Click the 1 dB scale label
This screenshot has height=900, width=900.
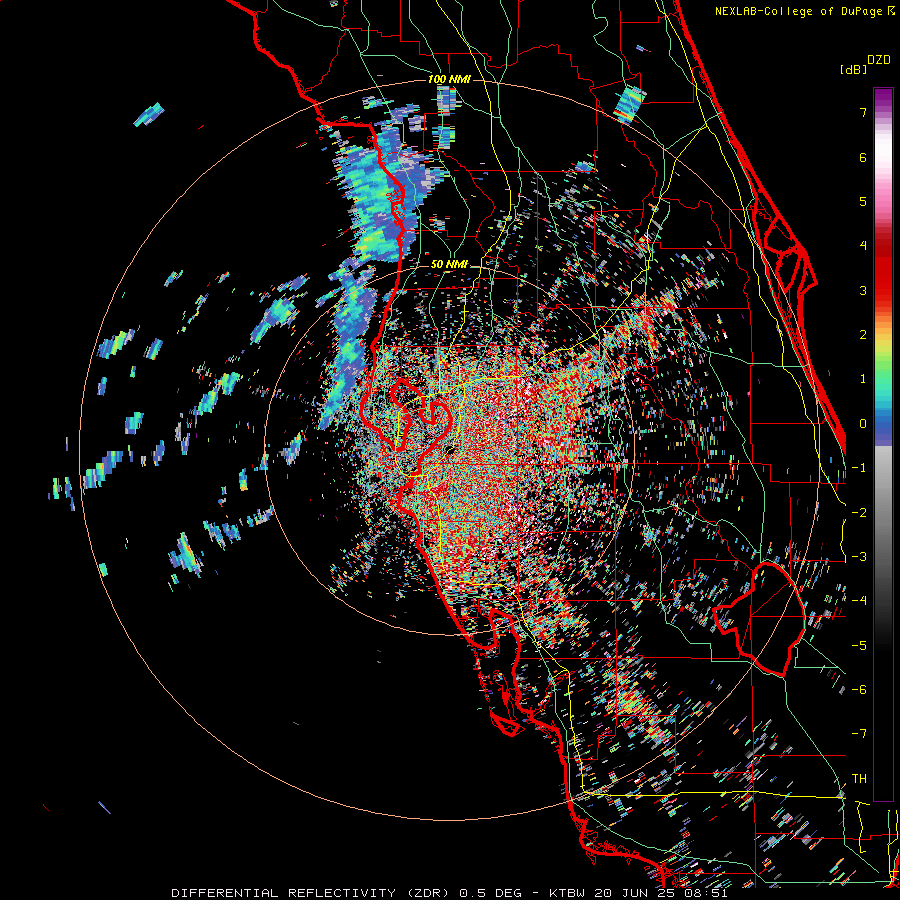(863, 379)
